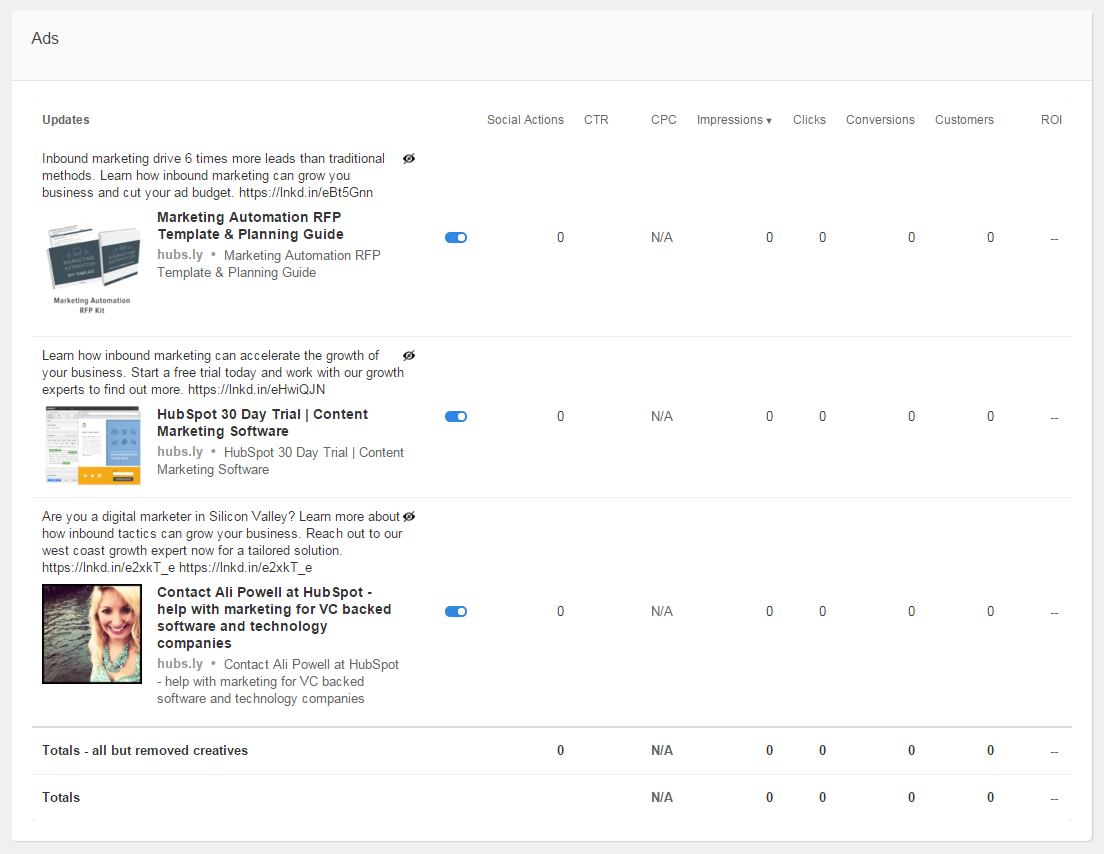Sort table by ROI column

[x=1051, y=120]
